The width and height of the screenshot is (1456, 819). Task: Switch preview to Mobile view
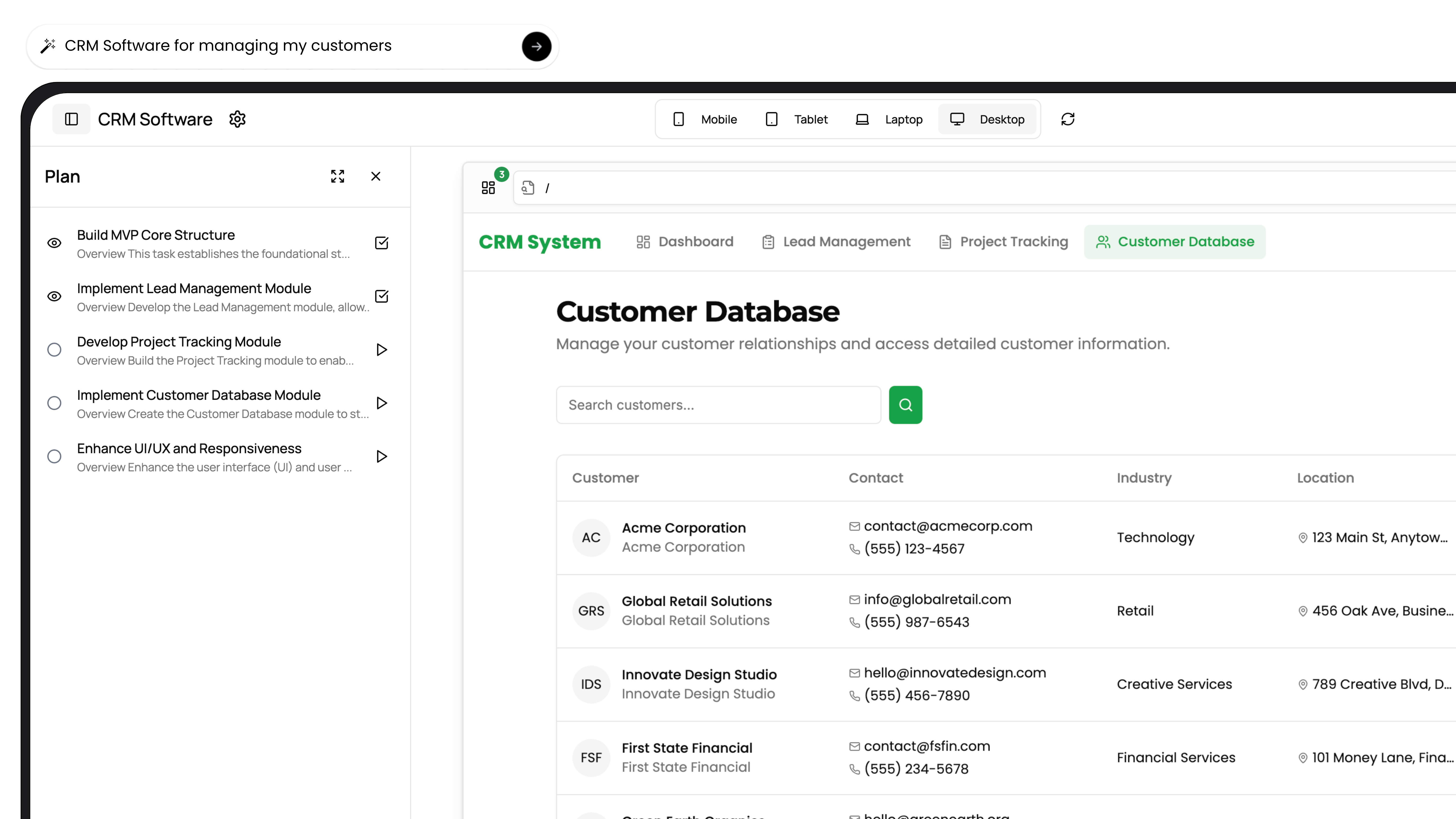pos(705,119)
